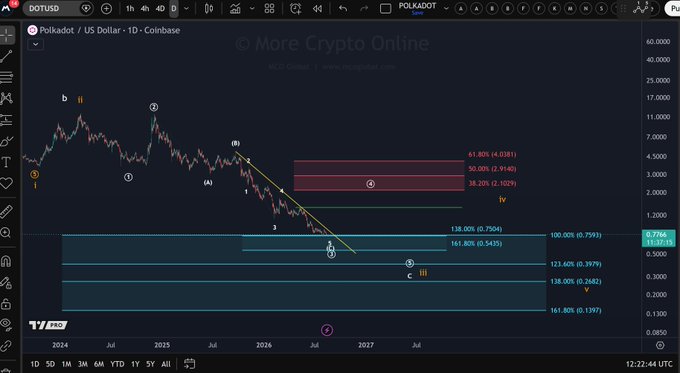Click the N quick-access button
This screenshot has width=680, height=373.
click(585, 8)
